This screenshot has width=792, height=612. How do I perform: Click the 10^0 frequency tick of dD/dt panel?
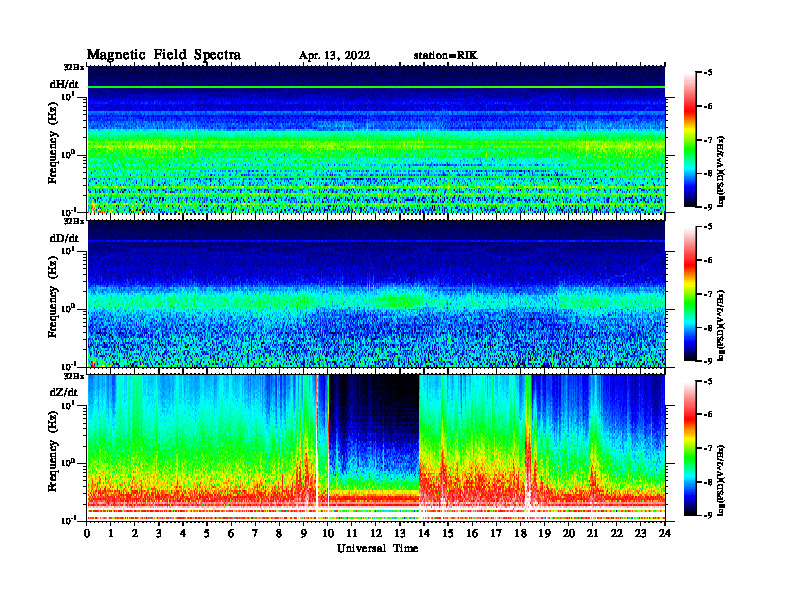click(x=68, y=308)
